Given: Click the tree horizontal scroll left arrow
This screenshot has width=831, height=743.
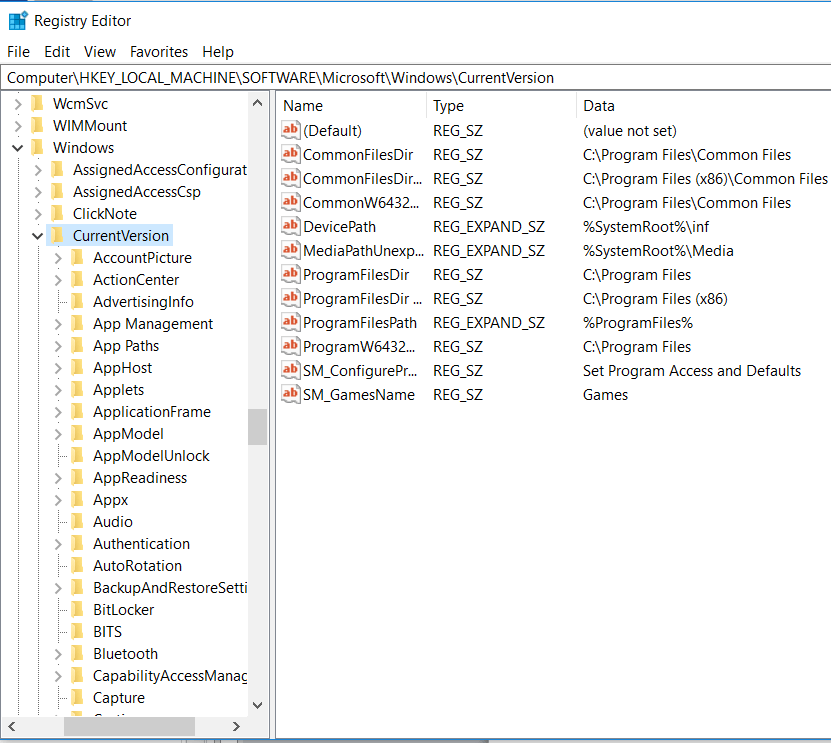Looking at the screenshot, I should click(12, 726).
